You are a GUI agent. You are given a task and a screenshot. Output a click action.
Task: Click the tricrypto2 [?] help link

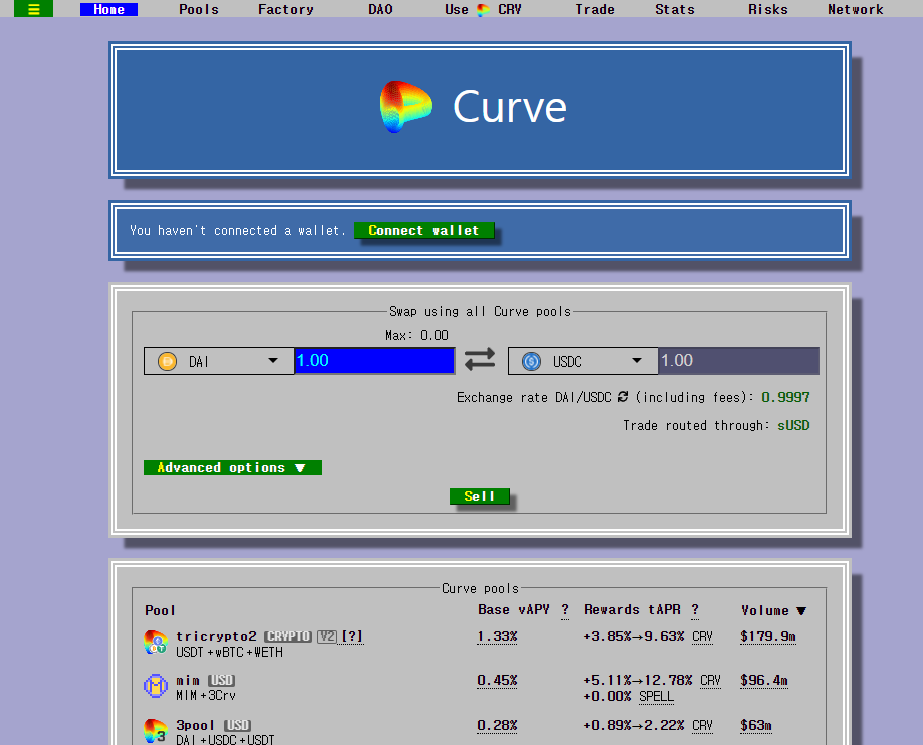[352, 636]
